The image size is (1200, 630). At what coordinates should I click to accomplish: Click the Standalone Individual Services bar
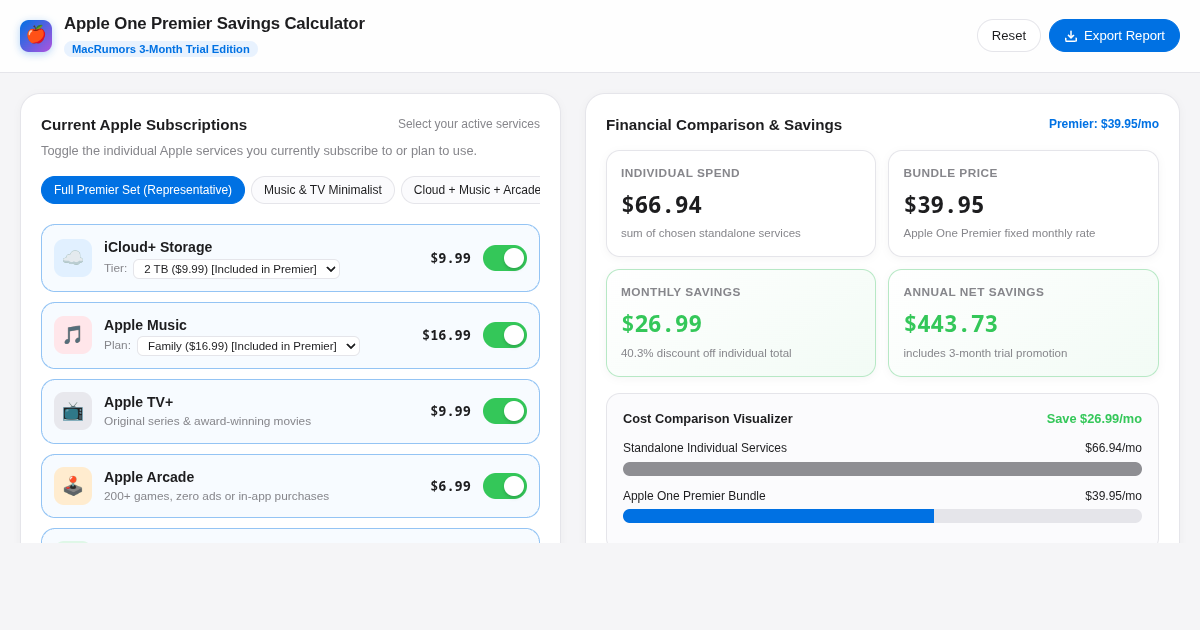pyautogui.click(x=882, y=469)
